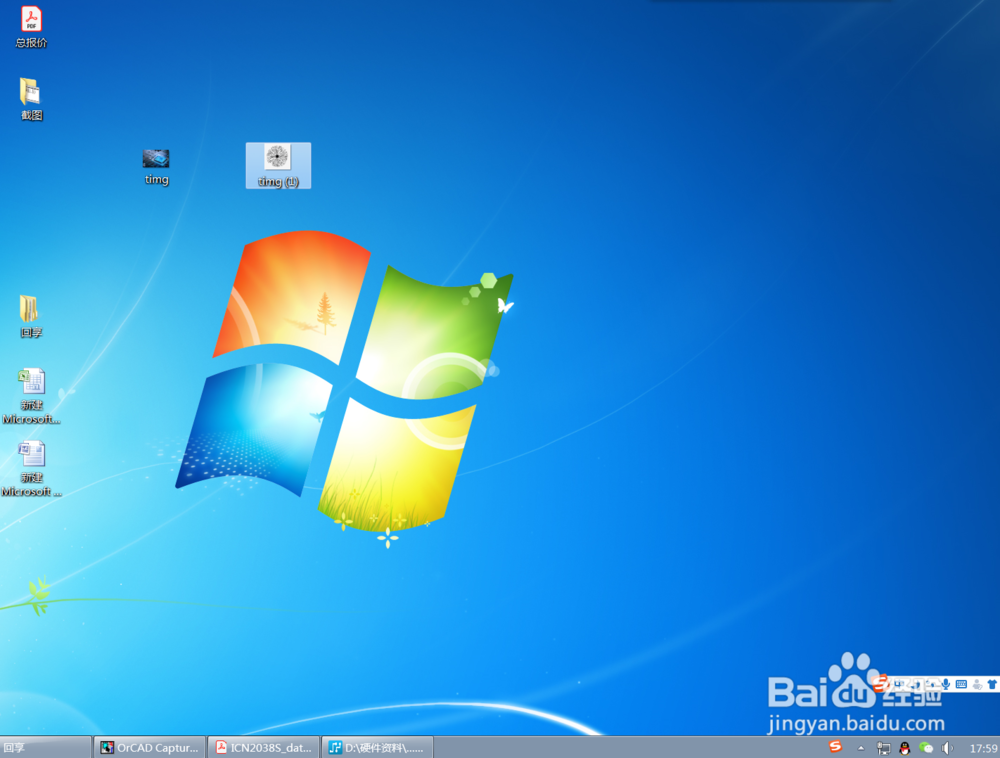1000x758 pixels.
Task: Select the 截图 folder on desktop
Action: 31,99
